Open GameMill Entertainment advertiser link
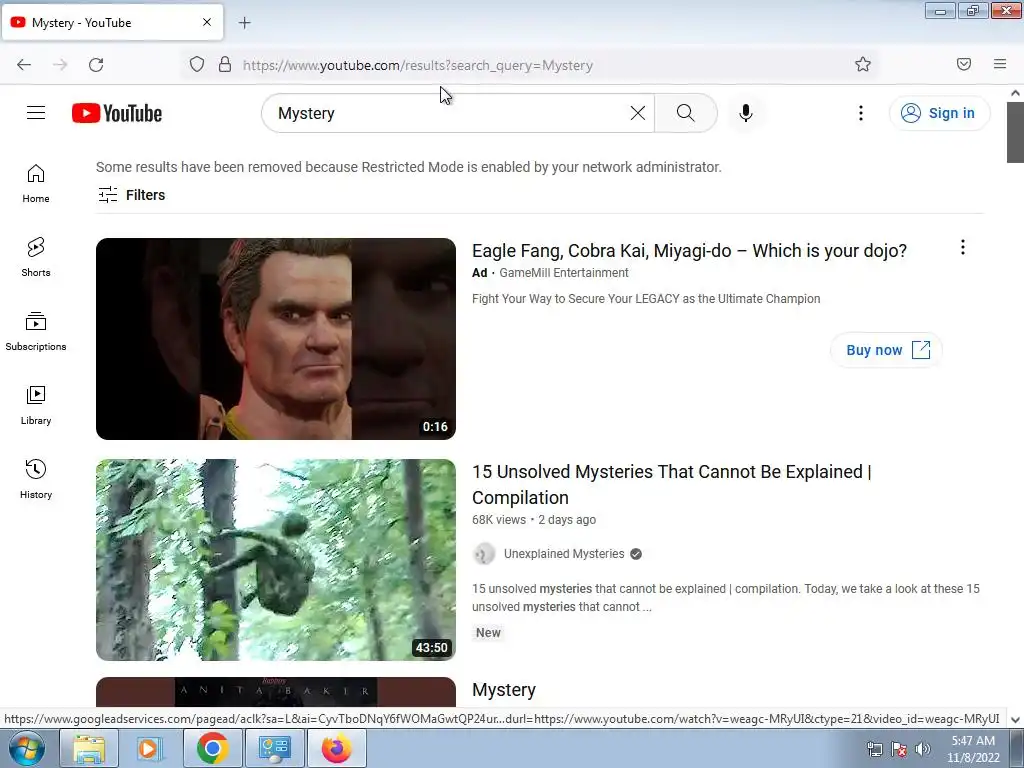 pos(564,273)
